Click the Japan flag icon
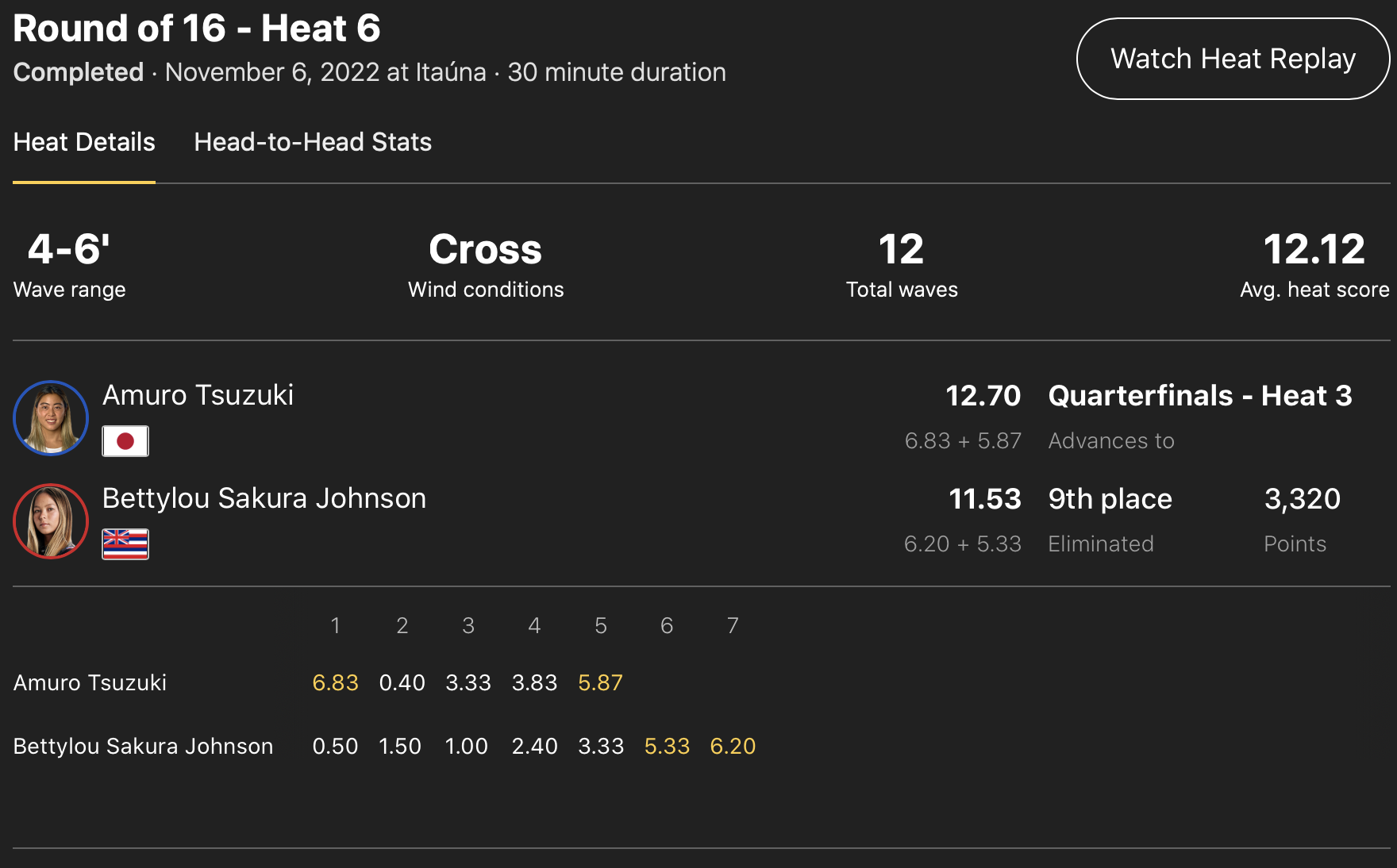This screenshot has width=1397, height=868. 125,441
